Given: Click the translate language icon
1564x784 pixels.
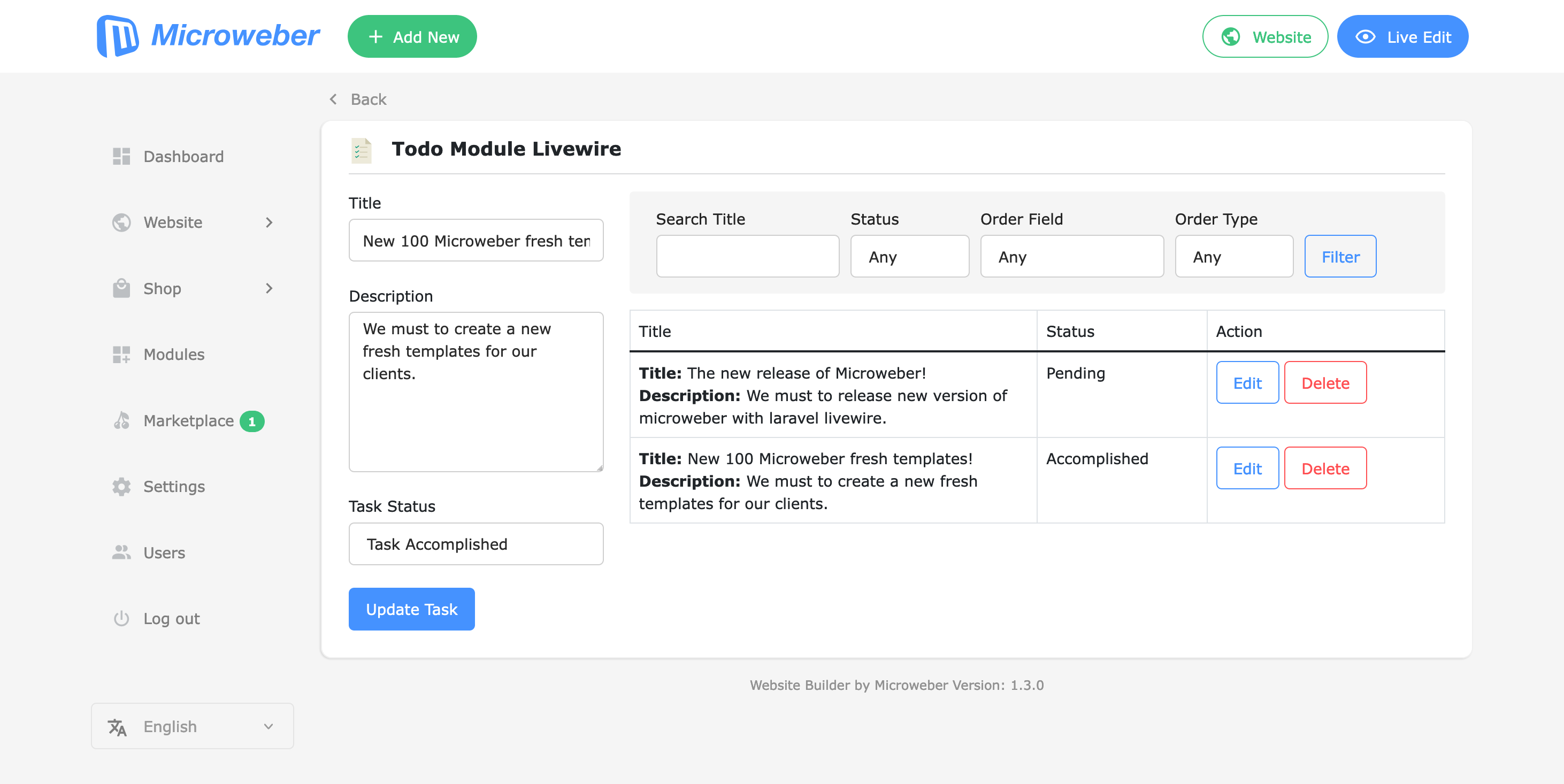Looking at the screenshot, I should click(x=117, y=727).
